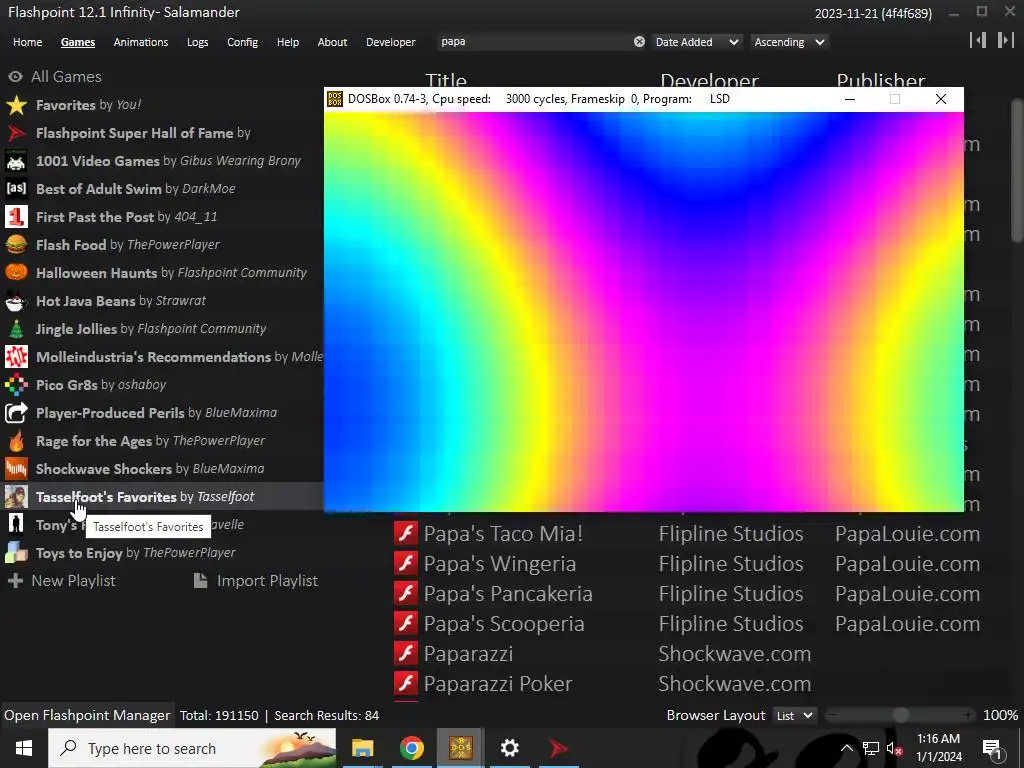
Task: Open Chrome from the taskbar
Action: click(411, 748)
